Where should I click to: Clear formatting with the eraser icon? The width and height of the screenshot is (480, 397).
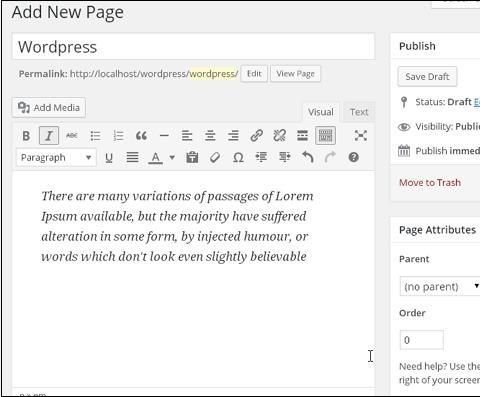pyautogui.click(x=215, y=157)
